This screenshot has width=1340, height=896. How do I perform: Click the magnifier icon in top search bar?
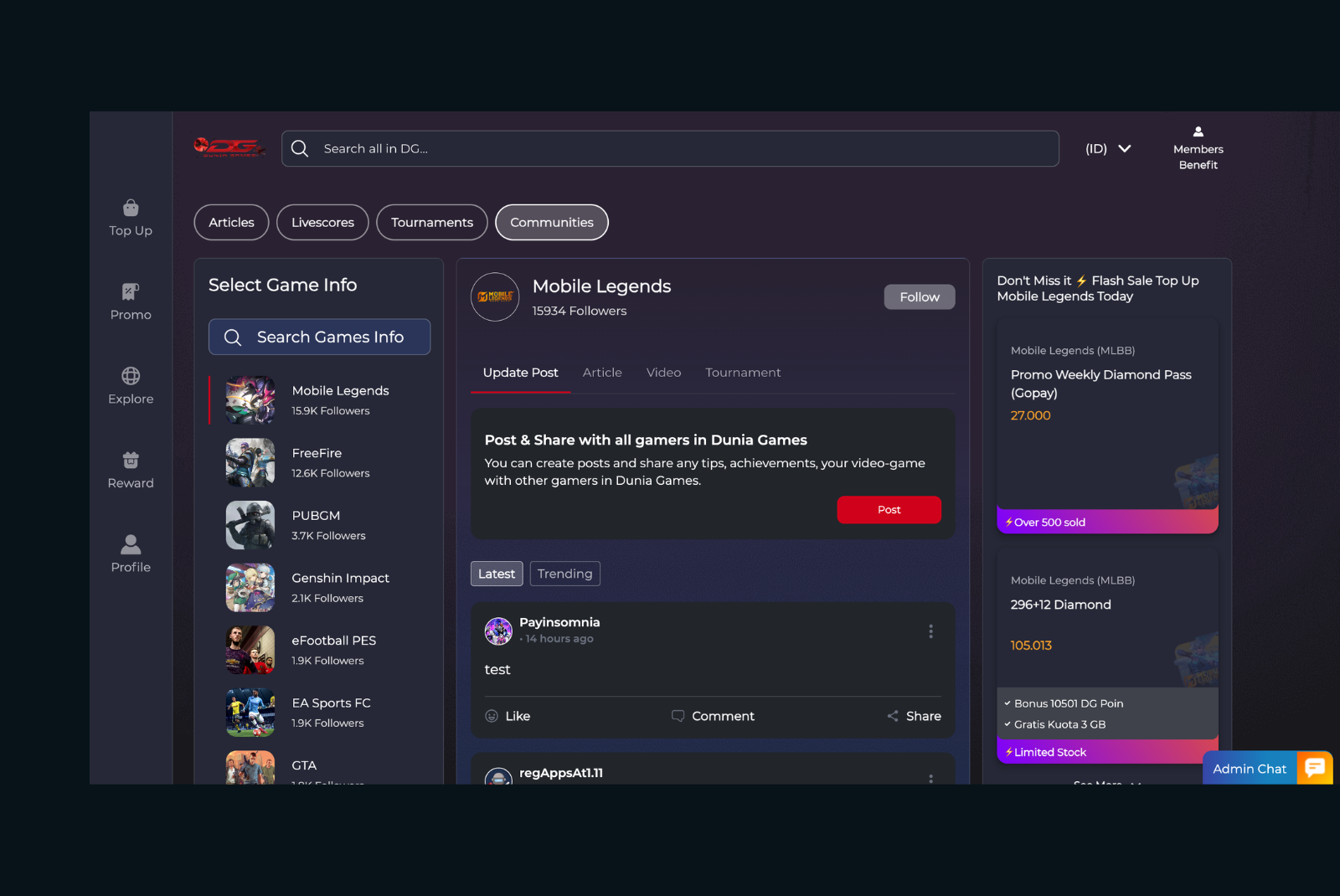tap(300, 148)
